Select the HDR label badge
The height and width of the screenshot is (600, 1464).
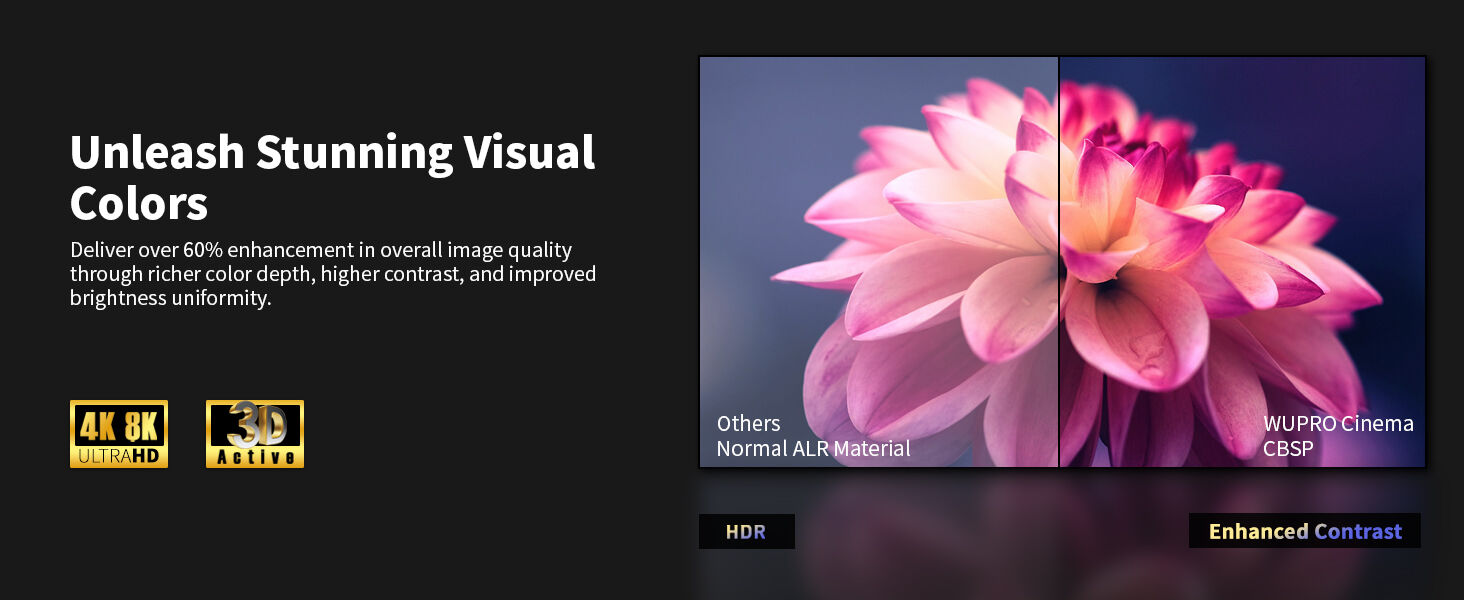(x=746, y=532)
